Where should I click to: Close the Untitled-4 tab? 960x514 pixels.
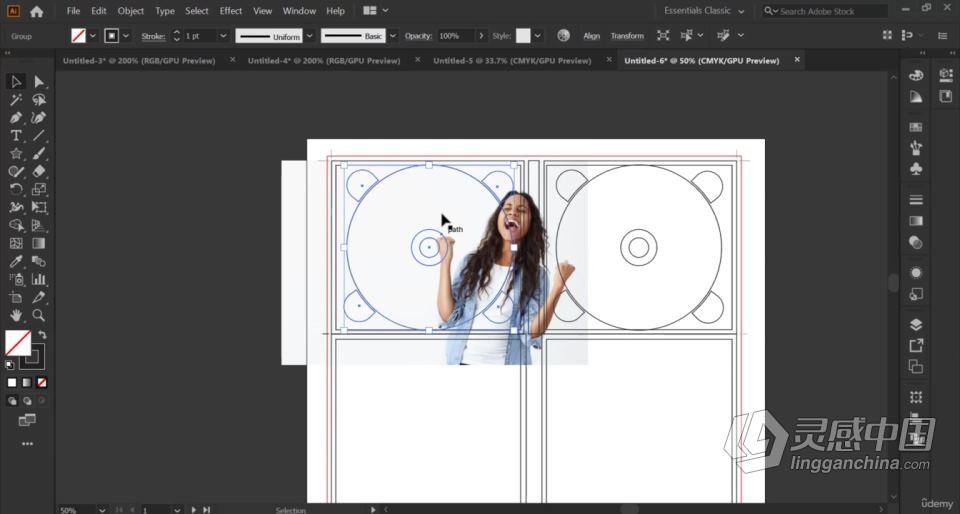click(418, 60)
